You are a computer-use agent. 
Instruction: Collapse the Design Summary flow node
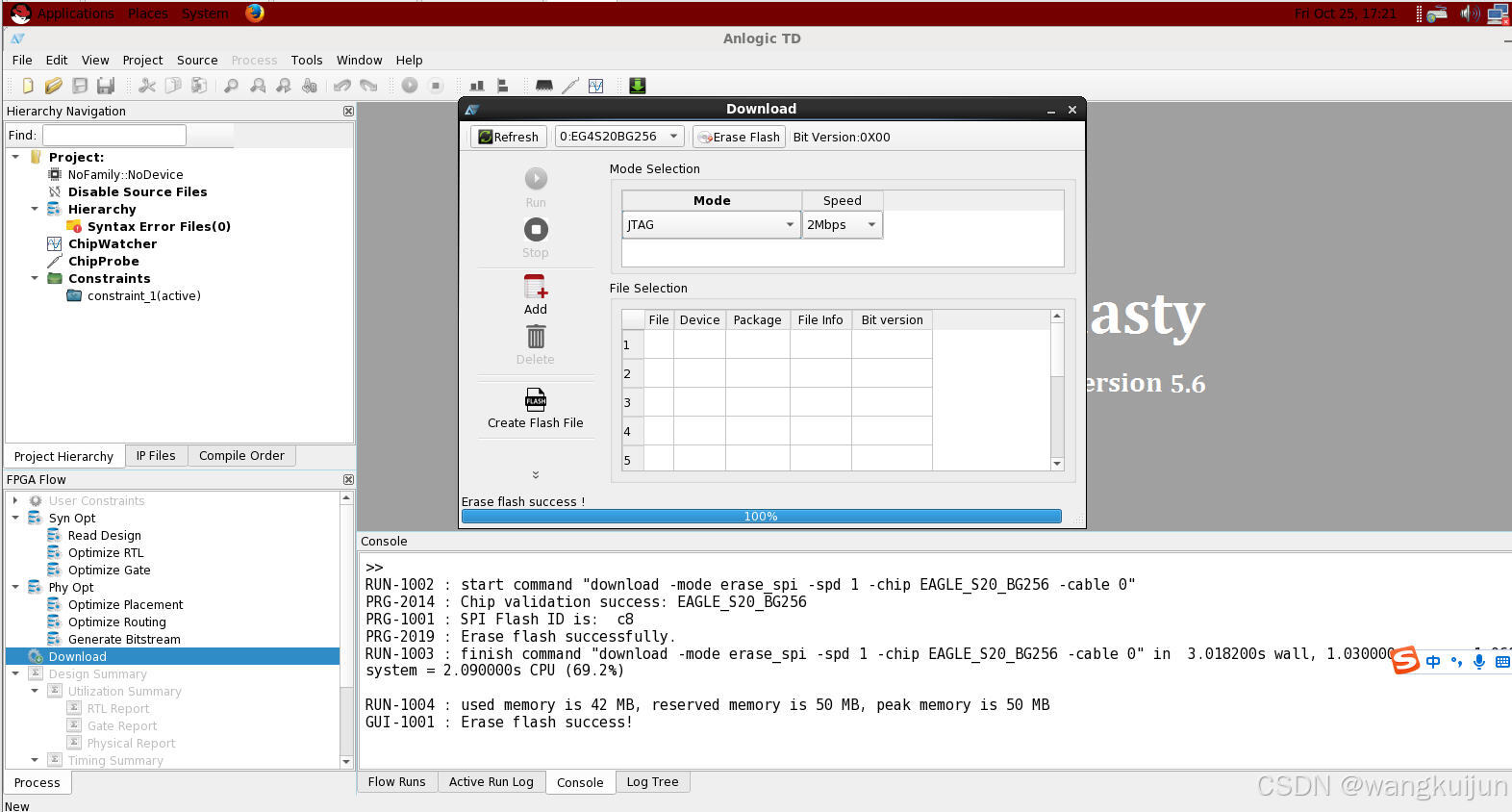click(15, 673)
